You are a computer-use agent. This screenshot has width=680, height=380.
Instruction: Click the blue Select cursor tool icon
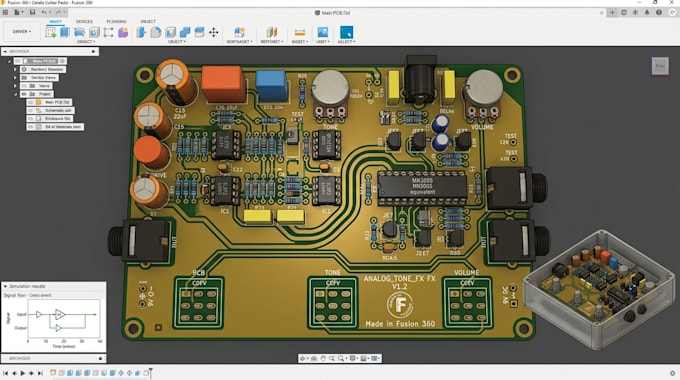[346, 32]
